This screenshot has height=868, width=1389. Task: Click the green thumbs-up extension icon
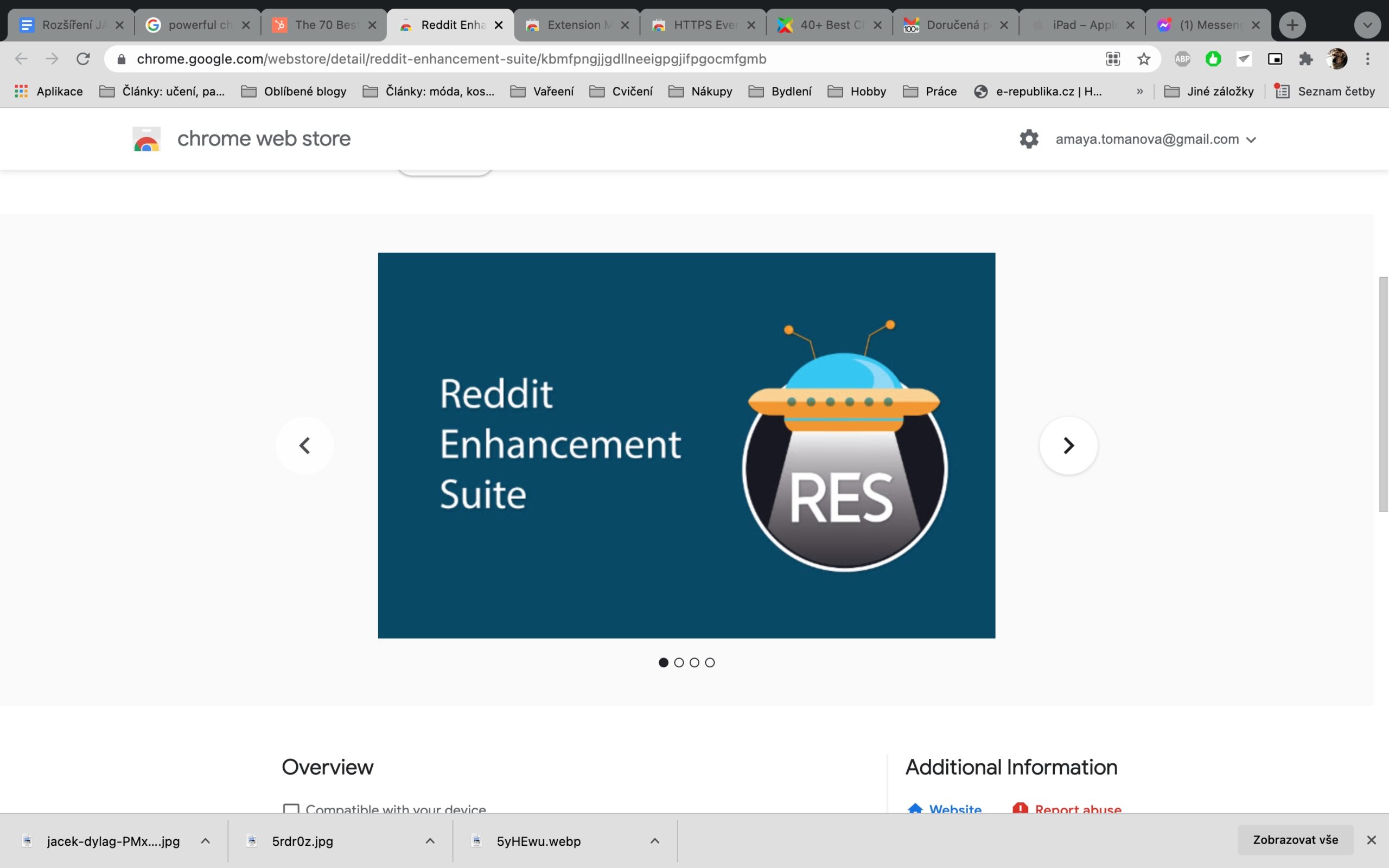pos(1214,59)
